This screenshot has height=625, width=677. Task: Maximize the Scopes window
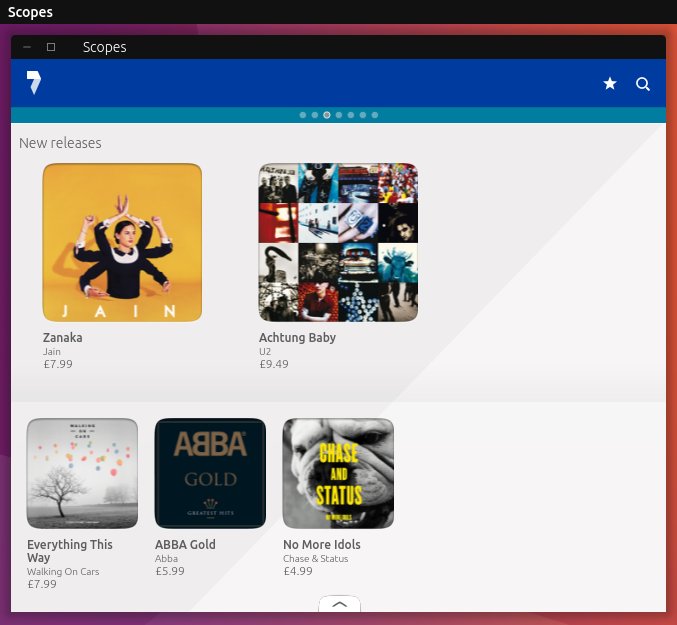pyautogui.click(x=51, y=47)
